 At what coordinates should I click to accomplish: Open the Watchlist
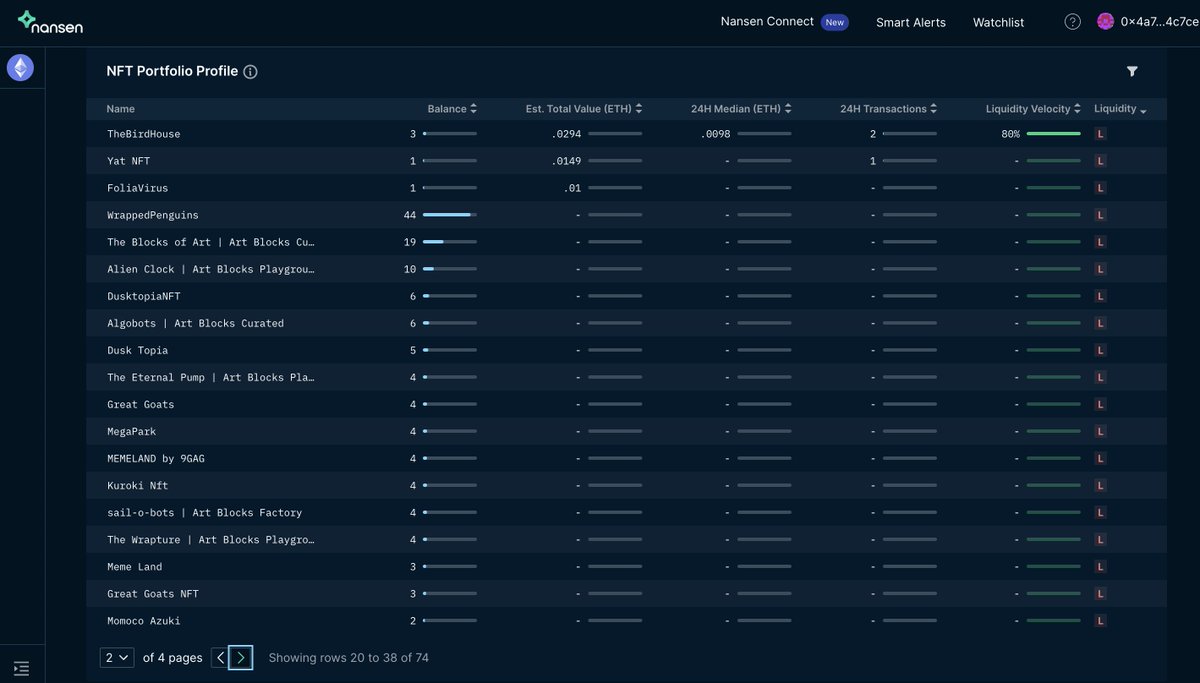998,22
